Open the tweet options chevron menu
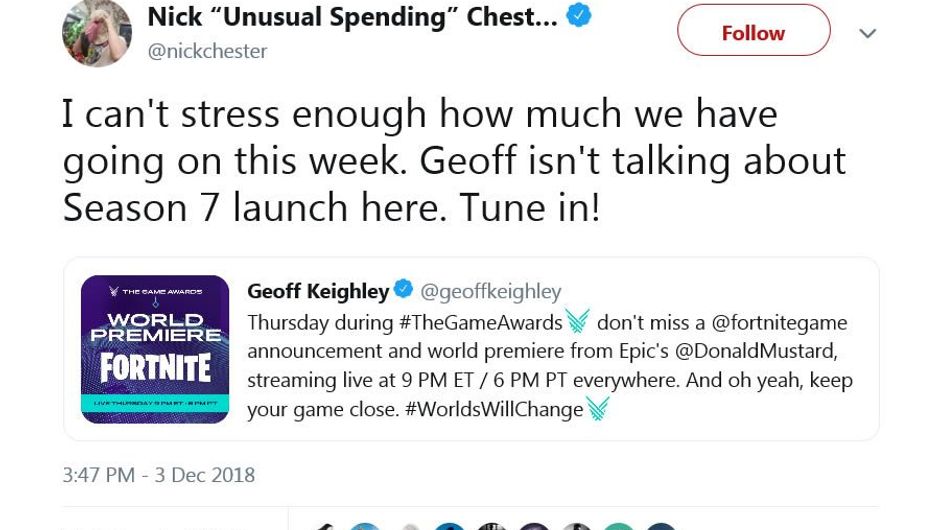The image size is (940, 530). (x=867, y=34)
